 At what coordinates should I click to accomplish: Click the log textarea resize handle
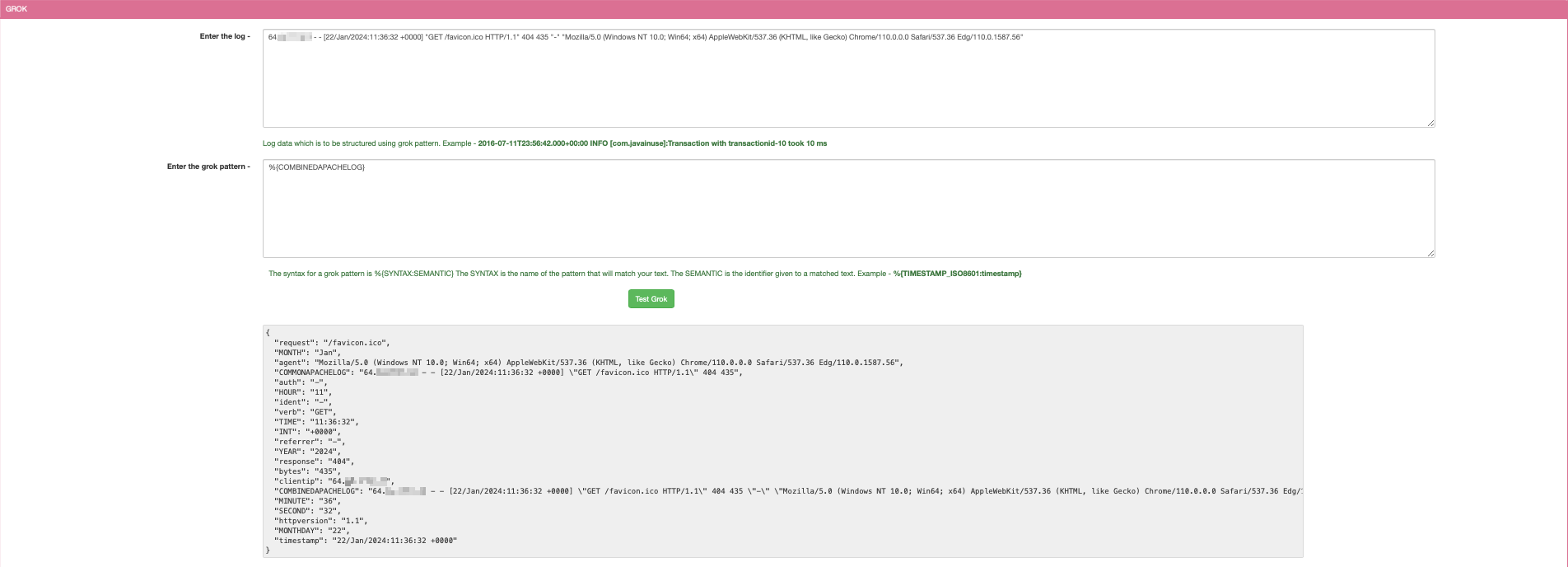[x=1430, y=123]
